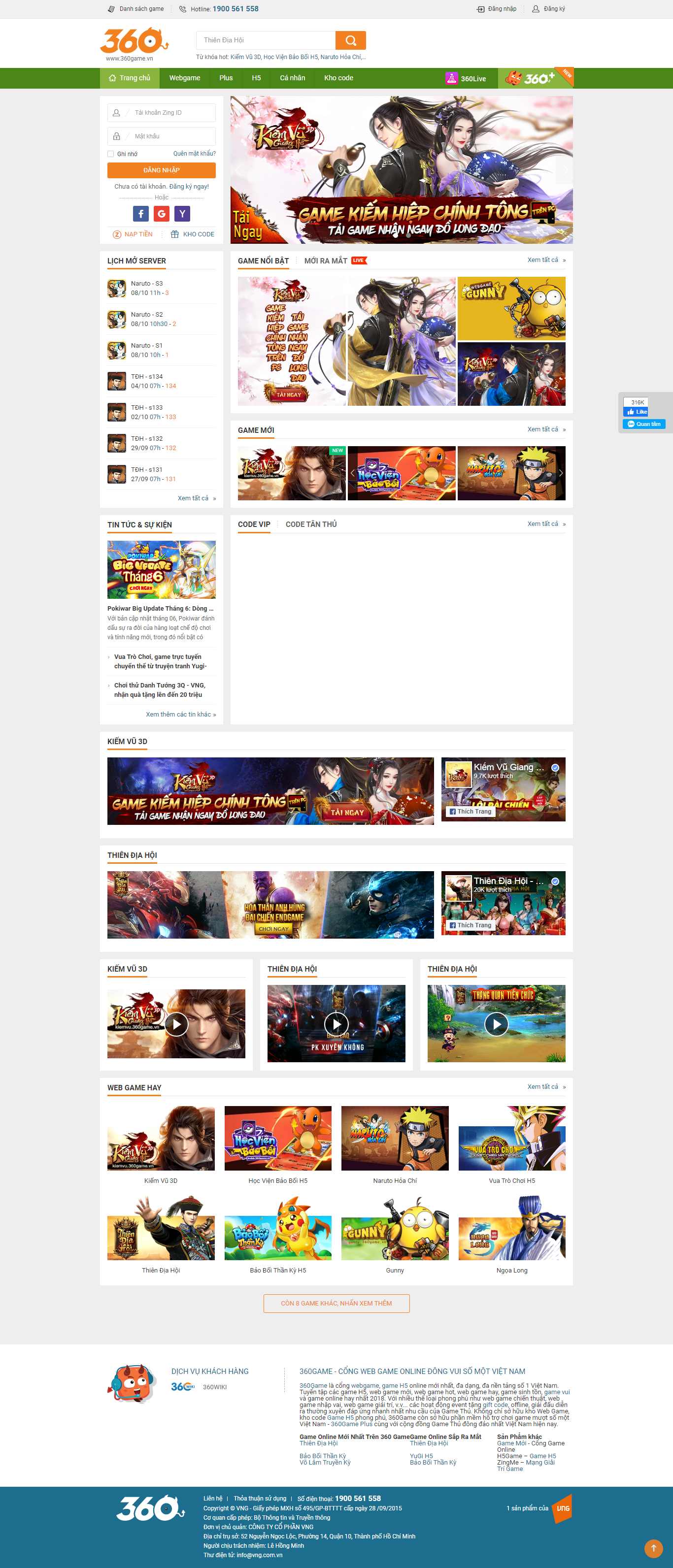Click Đăng ký ngay registration link

(189, 187)
